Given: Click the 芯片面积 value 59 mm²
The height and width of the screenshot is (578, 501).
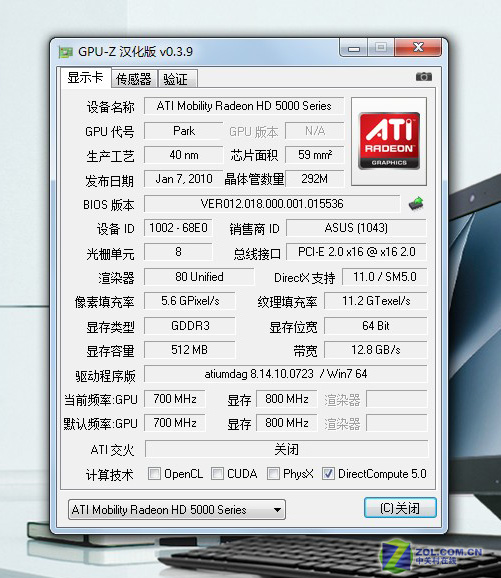Looking at the screenshot, I should (x=315, y=155).
